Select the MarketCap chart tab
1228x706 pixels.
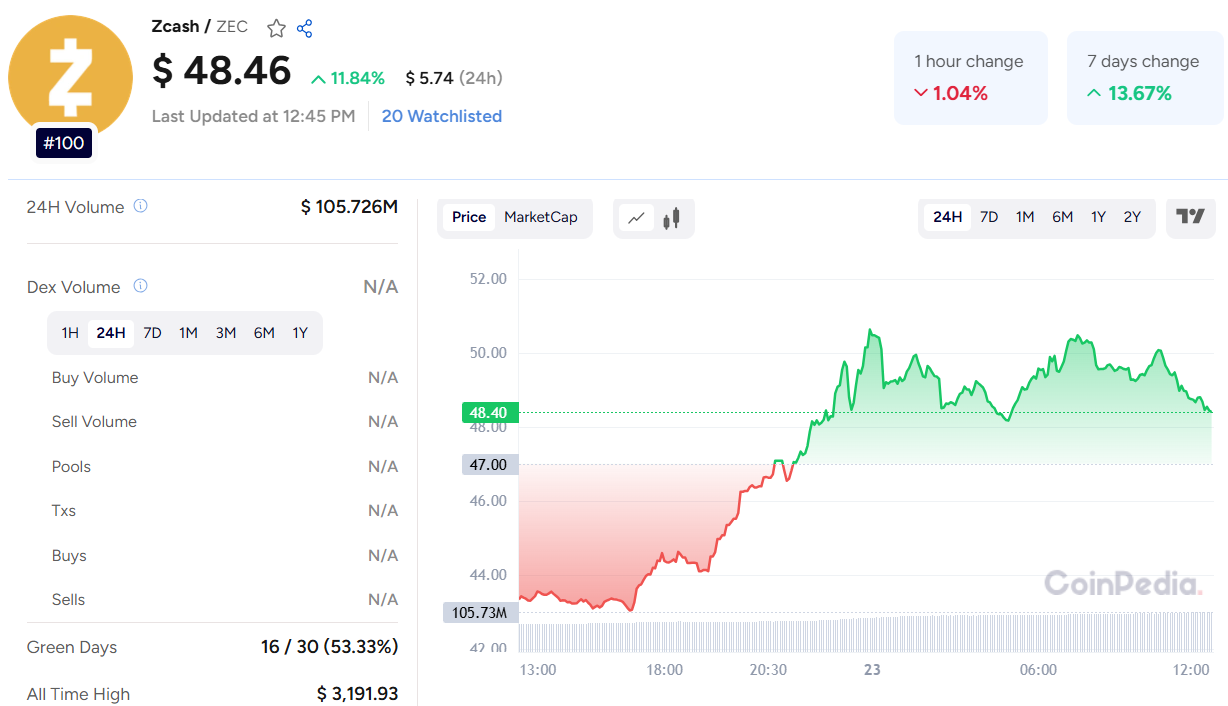(x=541, y=217)
